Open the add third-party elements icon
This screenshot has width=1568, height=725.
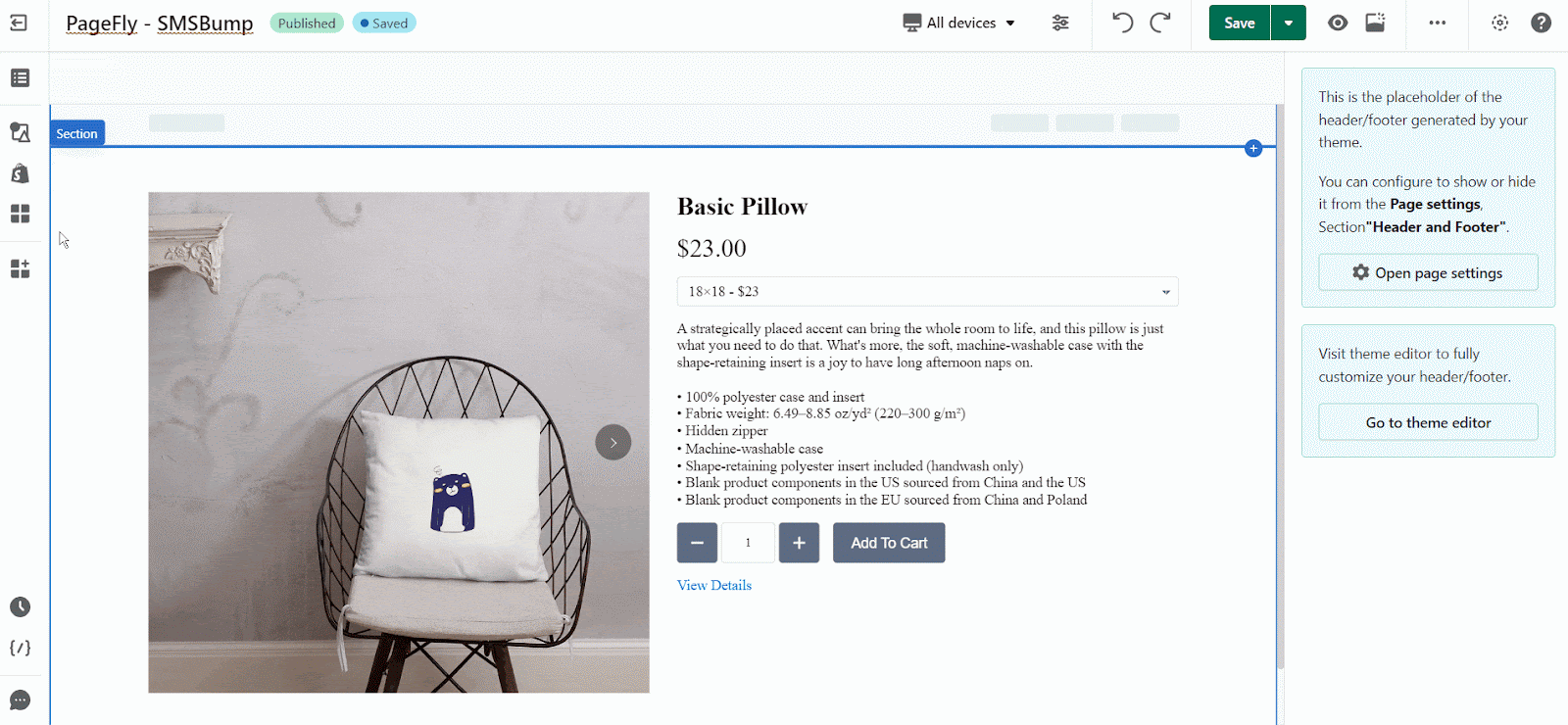pyautogui.click(x=20, y=268)
